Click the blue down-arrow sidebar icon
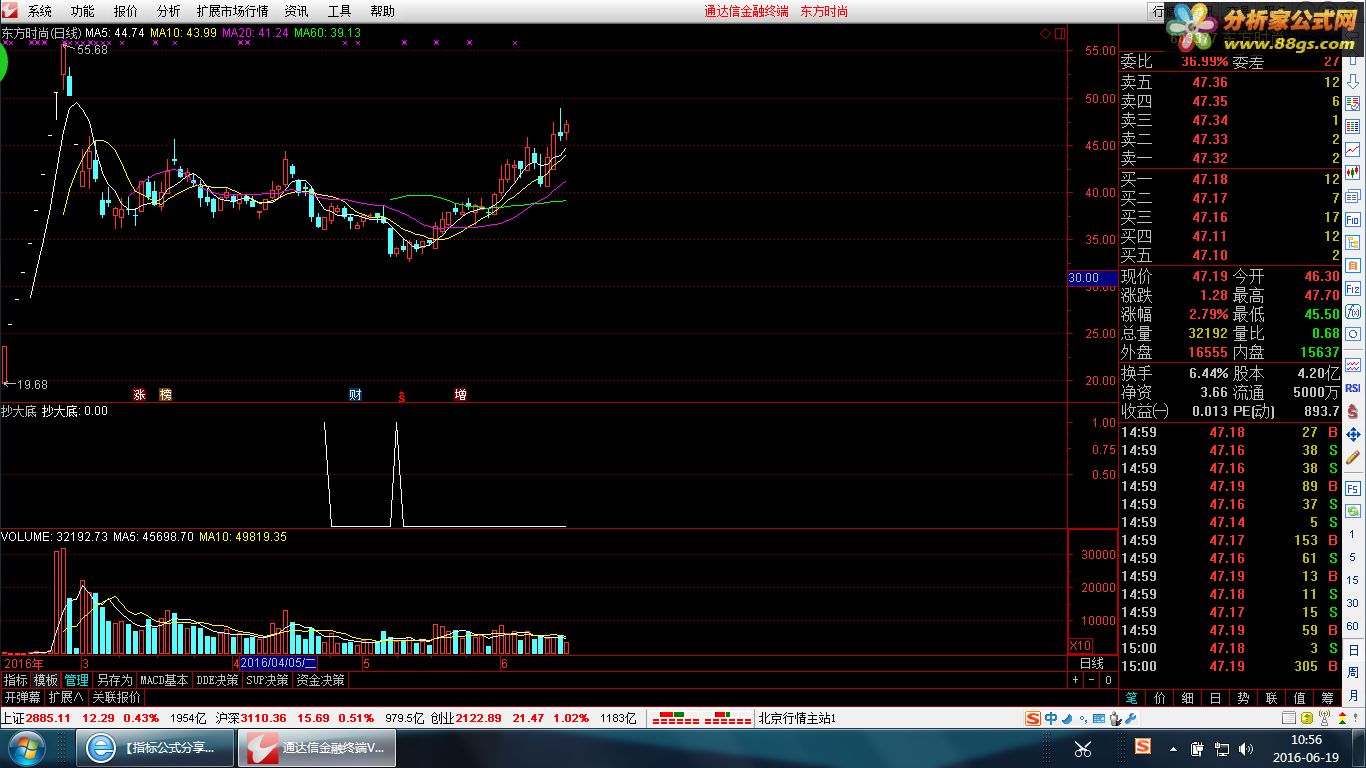The image size is (1366, 768). click(x=1352, y=82)
